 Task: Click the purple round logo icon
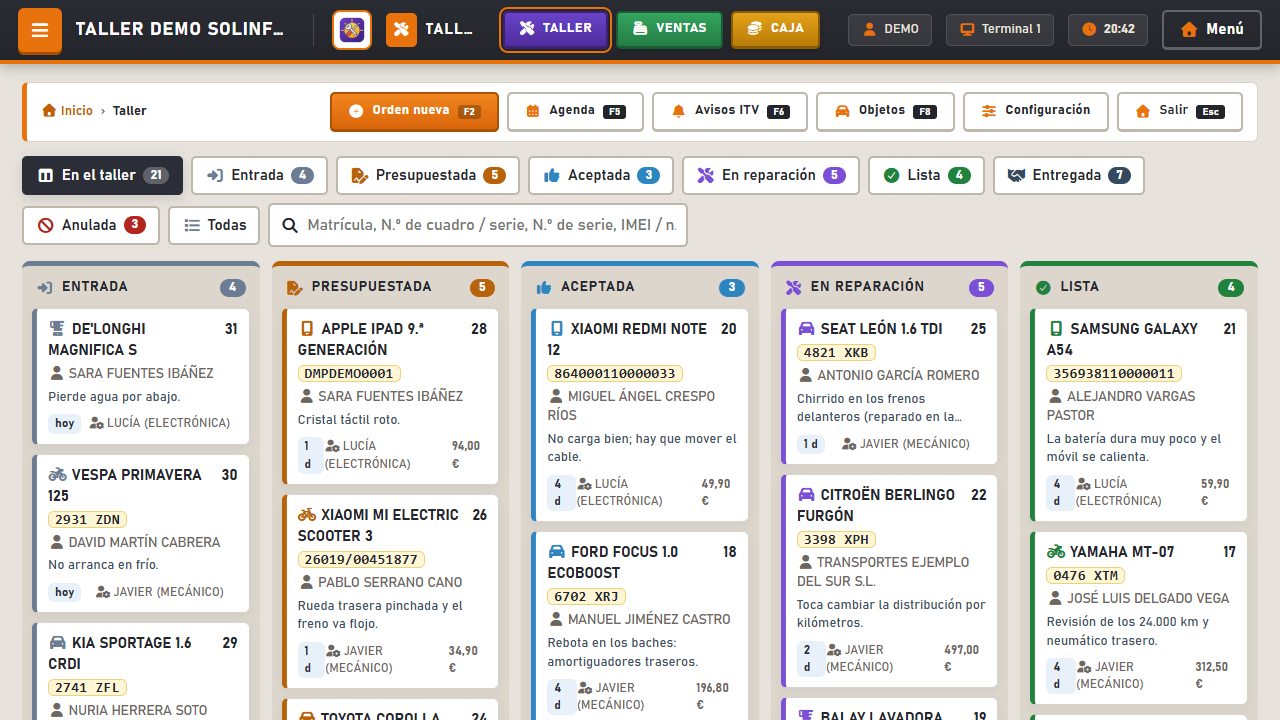352,30
